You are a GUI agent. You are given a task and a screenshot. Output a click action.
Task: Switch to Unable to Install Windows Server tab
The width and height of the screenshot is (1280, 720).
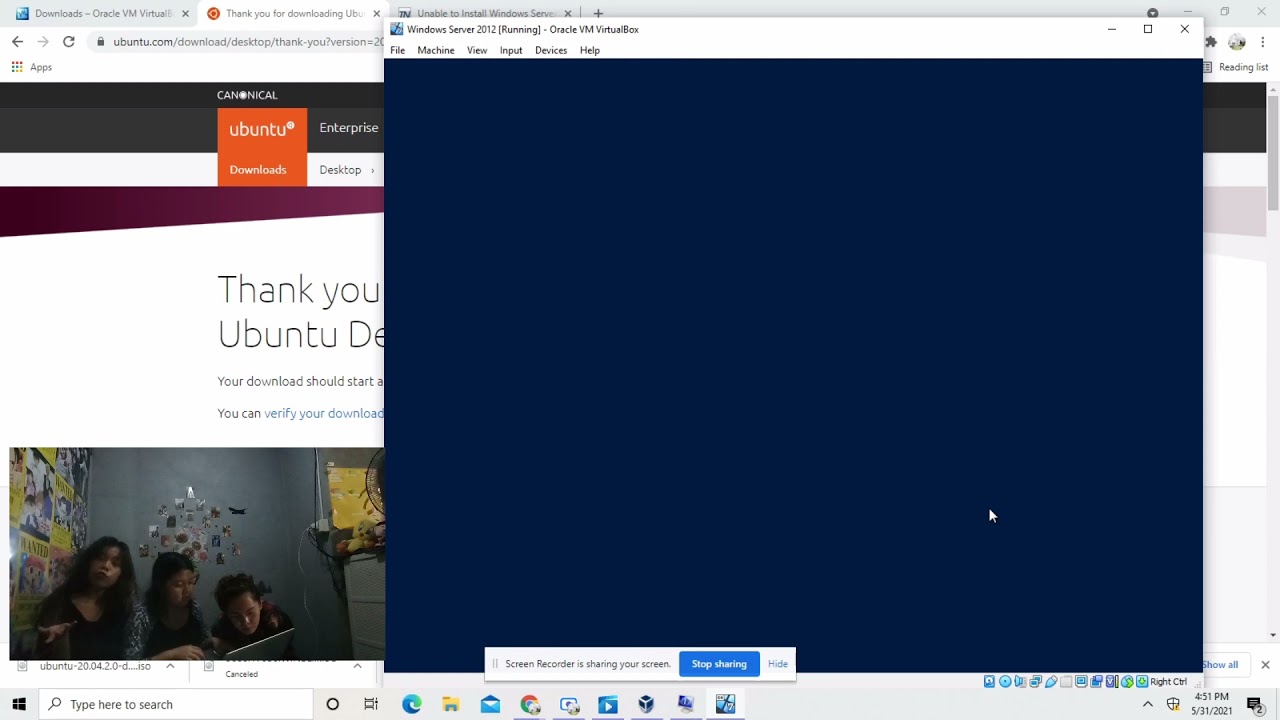pyautogui.click(x=485, y=14)
